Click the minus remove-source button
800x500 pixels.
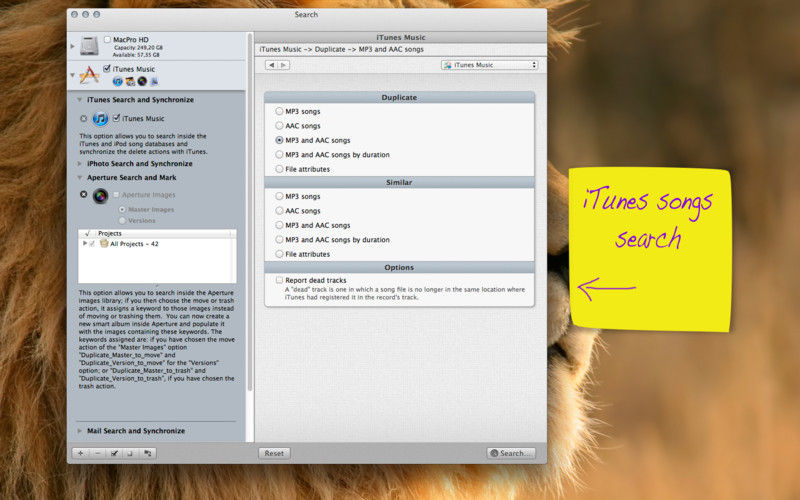click(97, 453)
